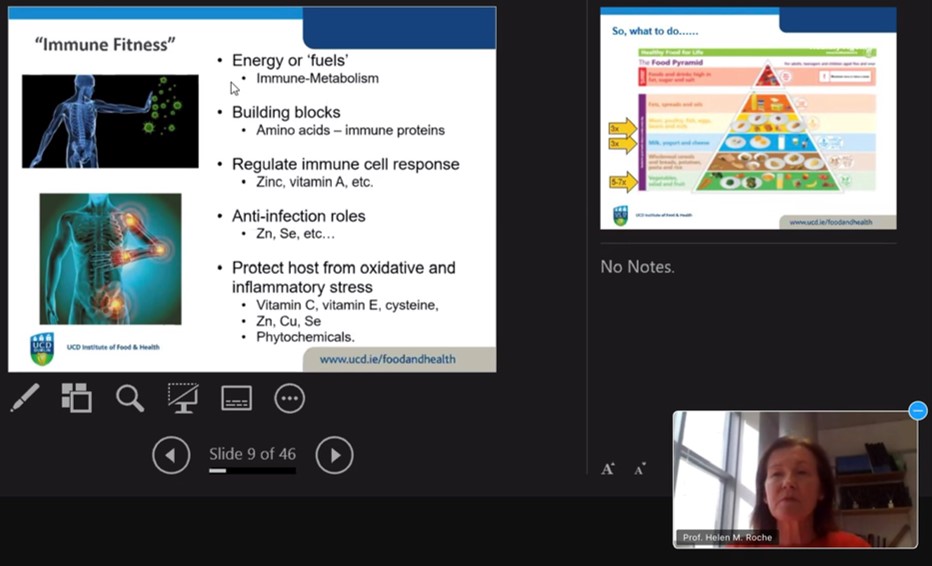Screen dimensions: 932x566
Task: Open the see all slides grid
Action: pyautogui.click(x=76, y=398)
